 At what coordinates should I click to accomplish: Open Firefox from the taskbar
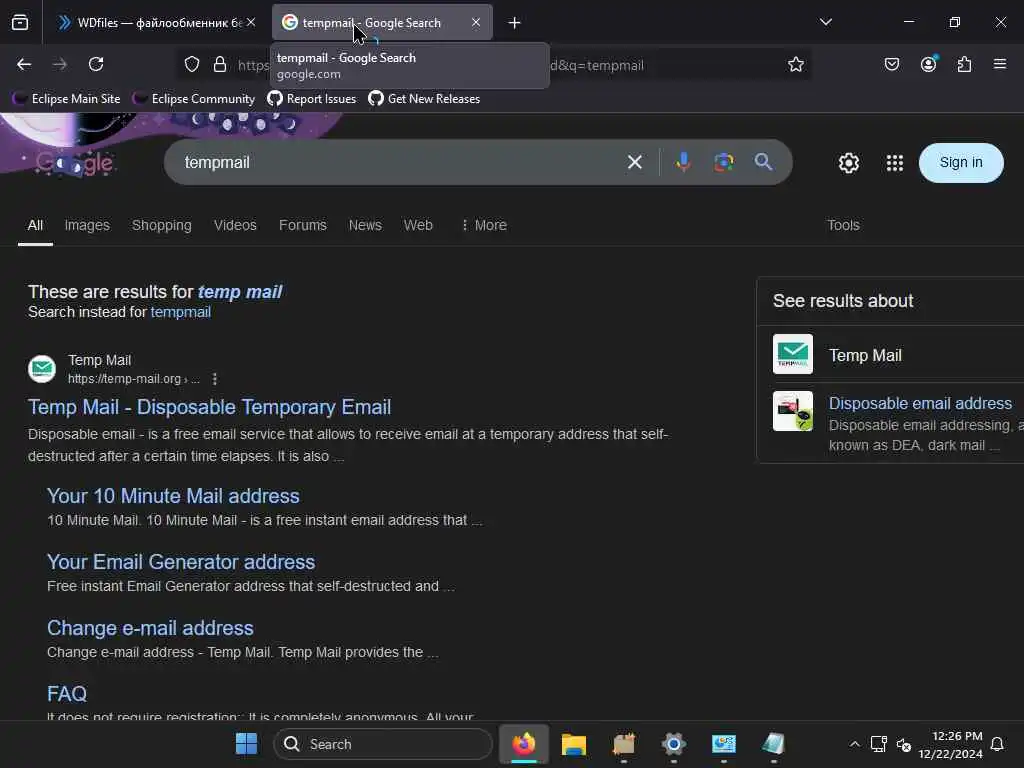click(x=524, y=744)
